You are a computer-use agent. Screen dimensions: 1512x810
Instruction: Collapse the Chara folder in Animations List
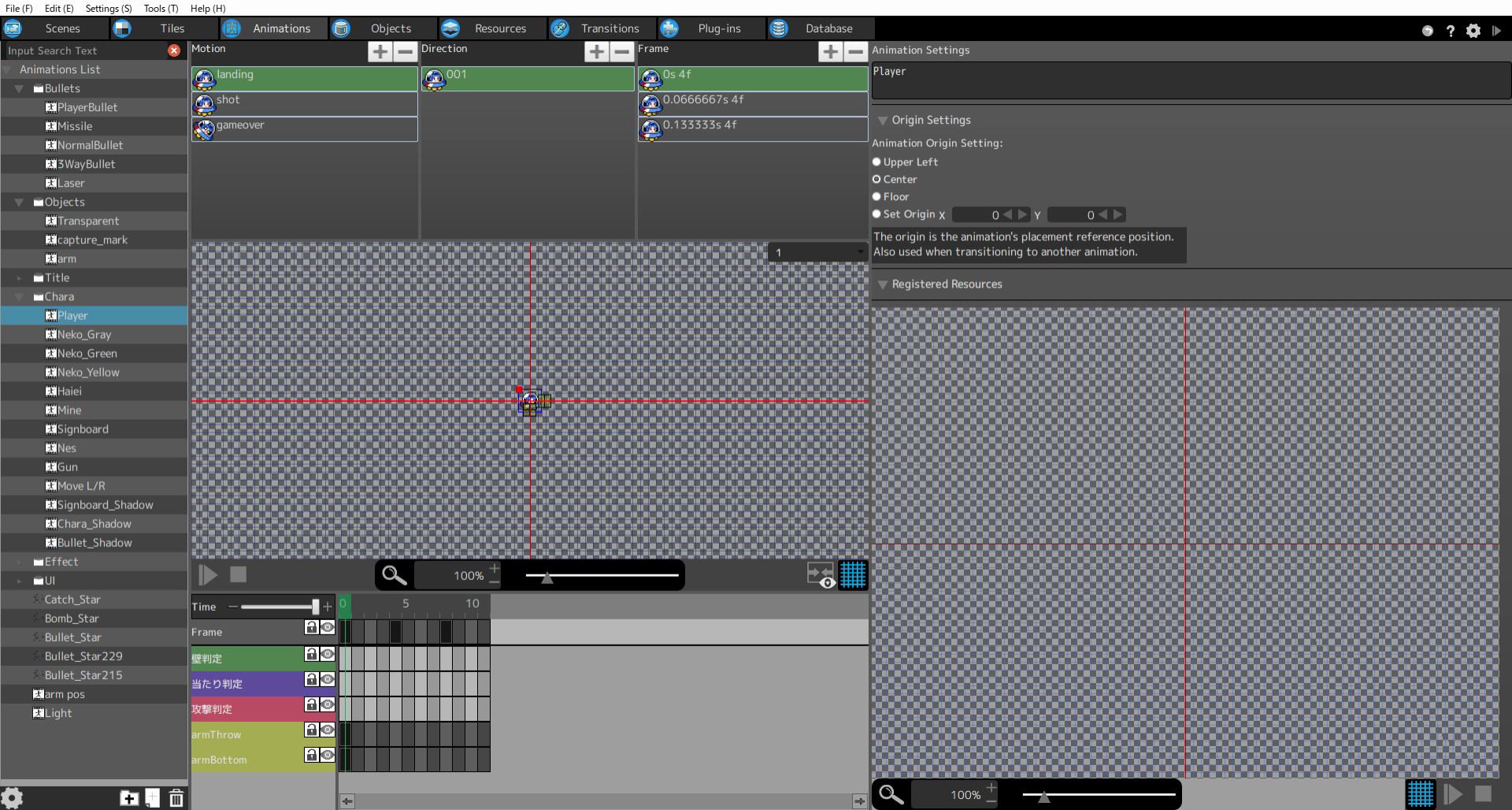19,296
